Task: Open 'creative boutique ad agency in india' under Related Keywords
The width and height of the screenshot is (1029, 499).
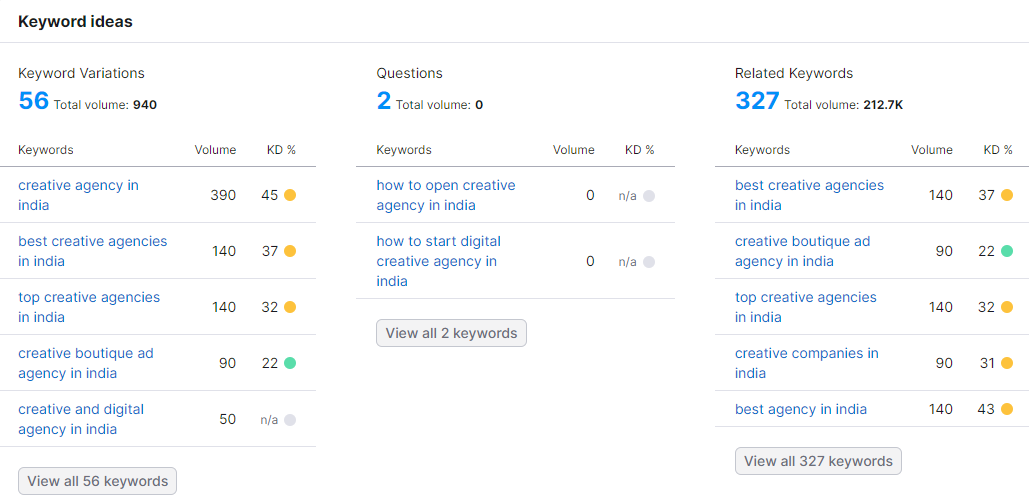Action: pos(802,251)
